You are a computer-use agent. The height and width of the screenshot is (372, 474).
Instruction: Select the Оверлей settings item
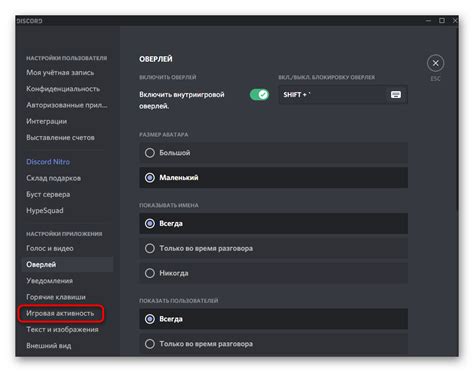tap(68, 265)
